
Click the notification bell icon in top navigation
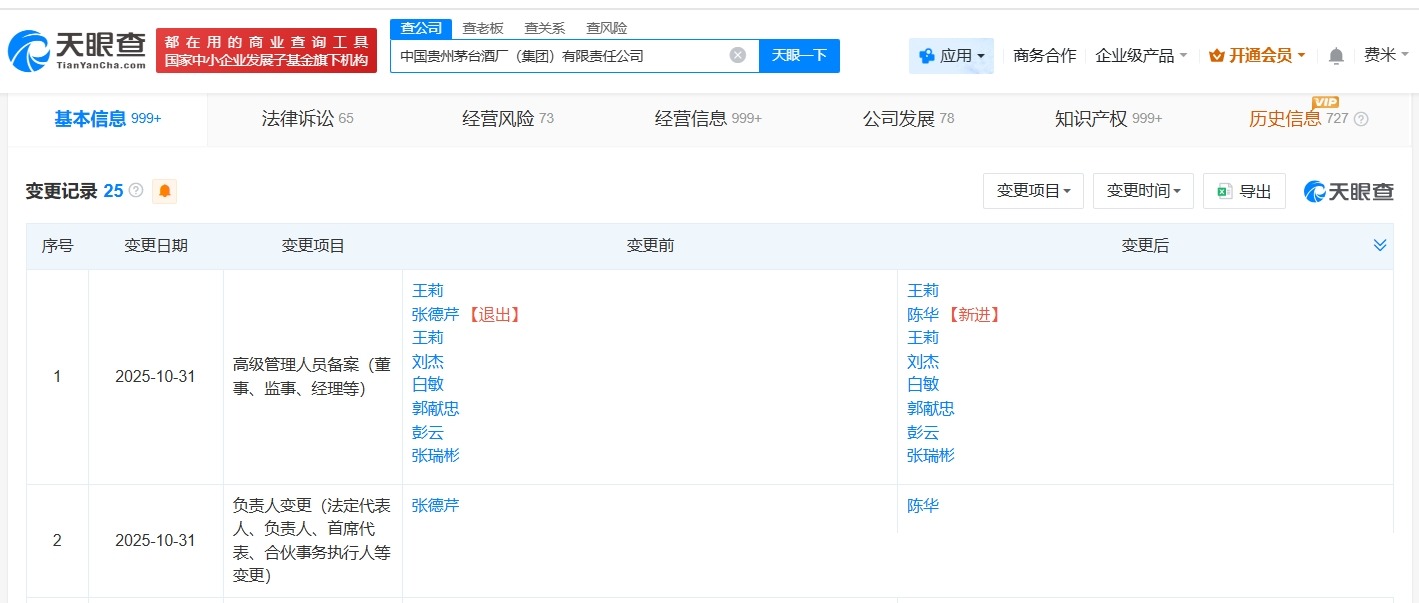1334,56
